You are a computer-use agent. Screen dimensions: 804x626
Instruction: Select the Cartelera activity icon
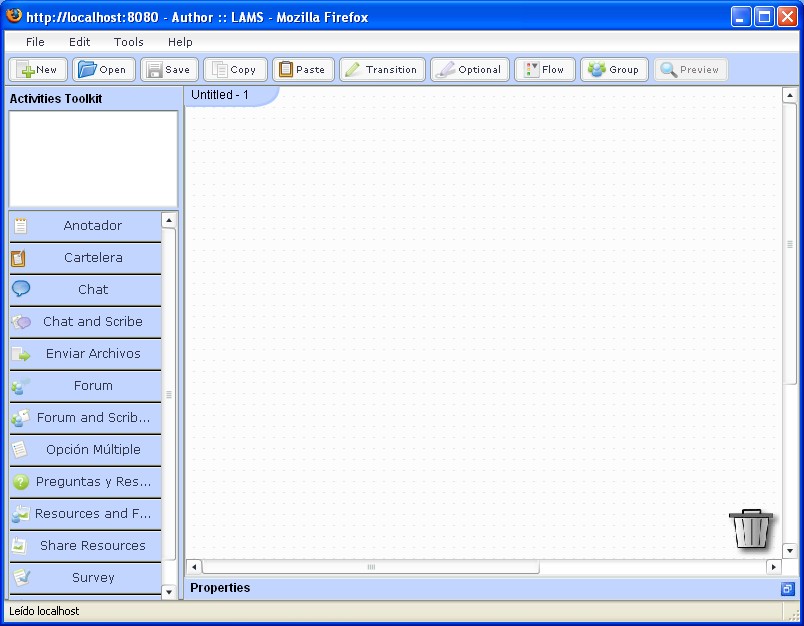click(19, 258)
